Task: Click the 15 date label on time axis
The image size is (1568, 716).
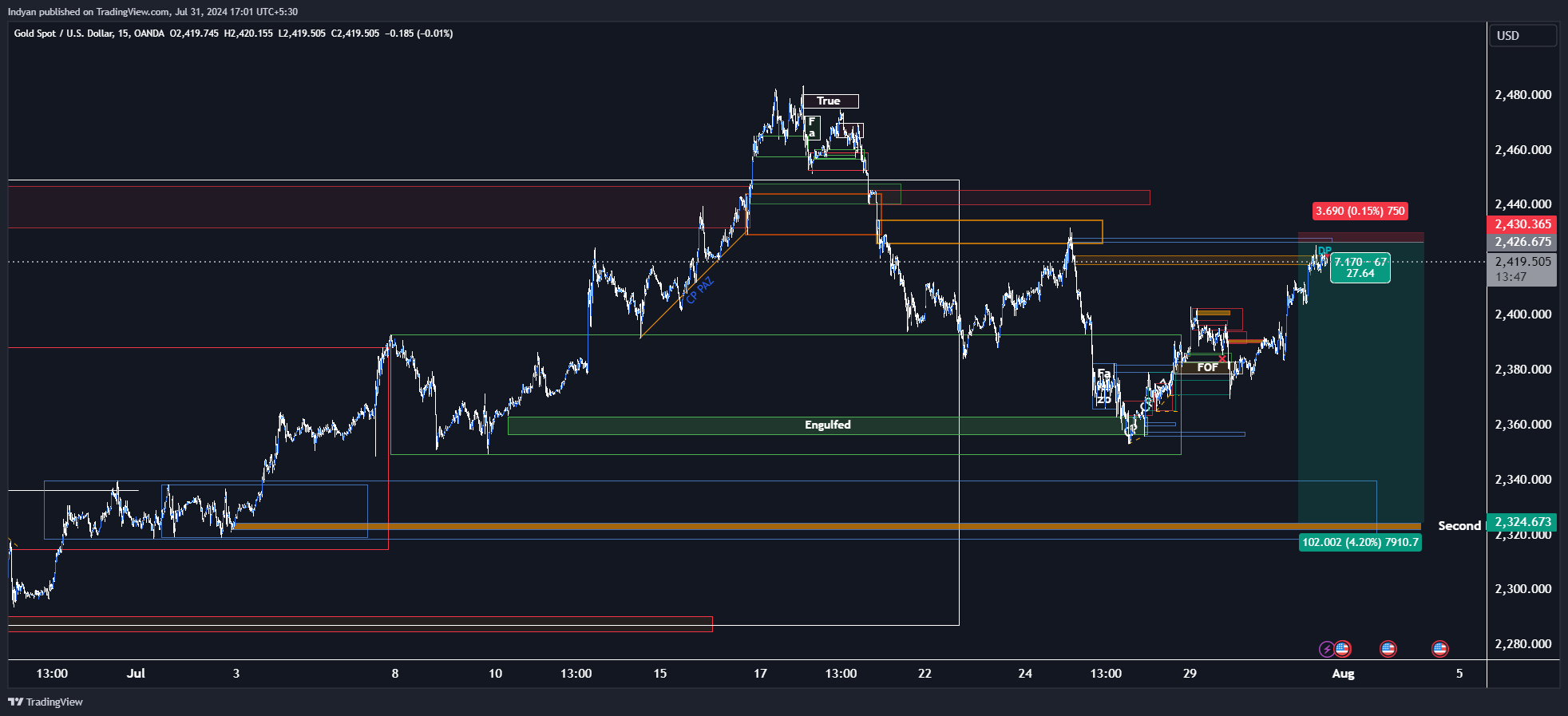Action: (x=660, y=674)
